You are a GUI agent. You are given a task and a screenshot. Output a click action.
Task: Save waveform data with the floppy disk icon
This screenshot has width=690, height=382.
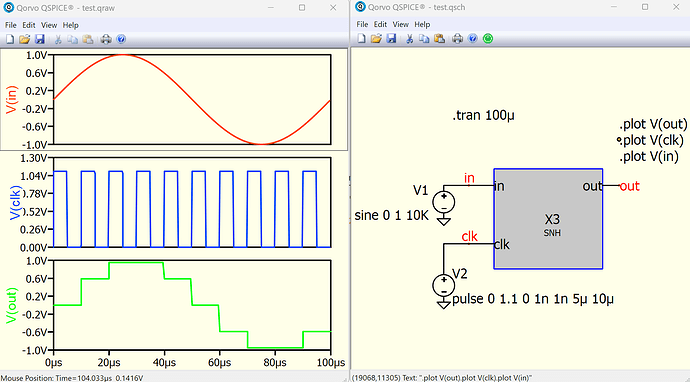click(40, 39)
